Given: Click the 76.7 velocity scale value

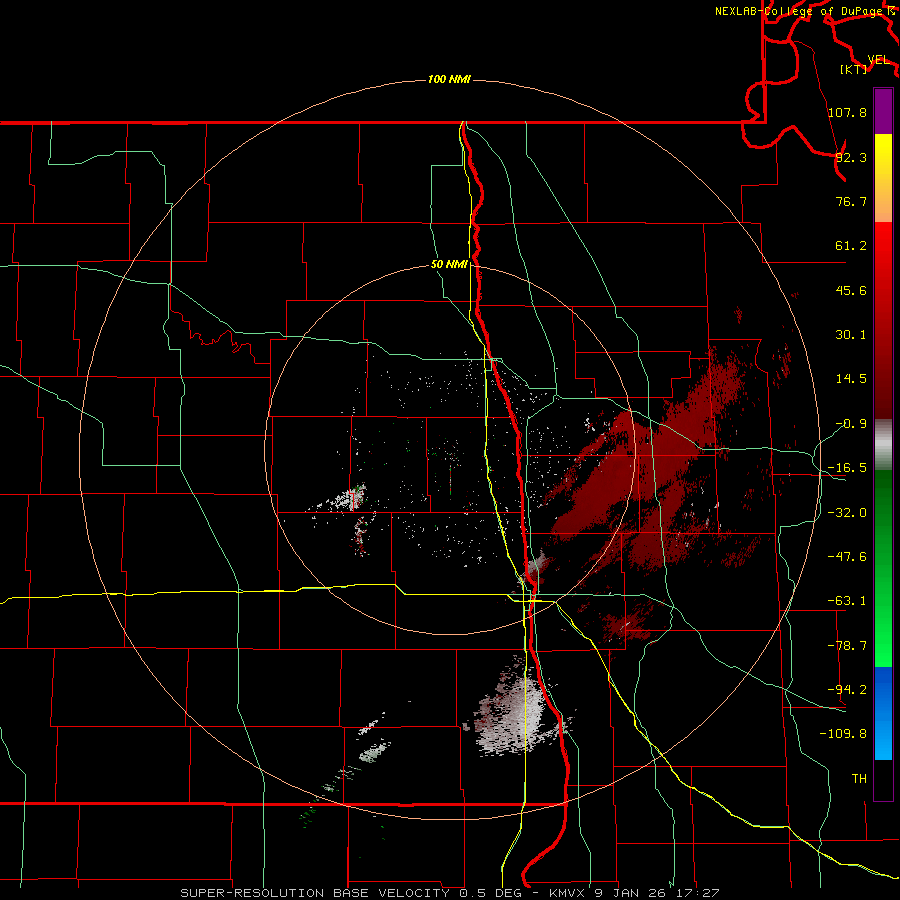Looking at the screenshot, I should point(851,201).
